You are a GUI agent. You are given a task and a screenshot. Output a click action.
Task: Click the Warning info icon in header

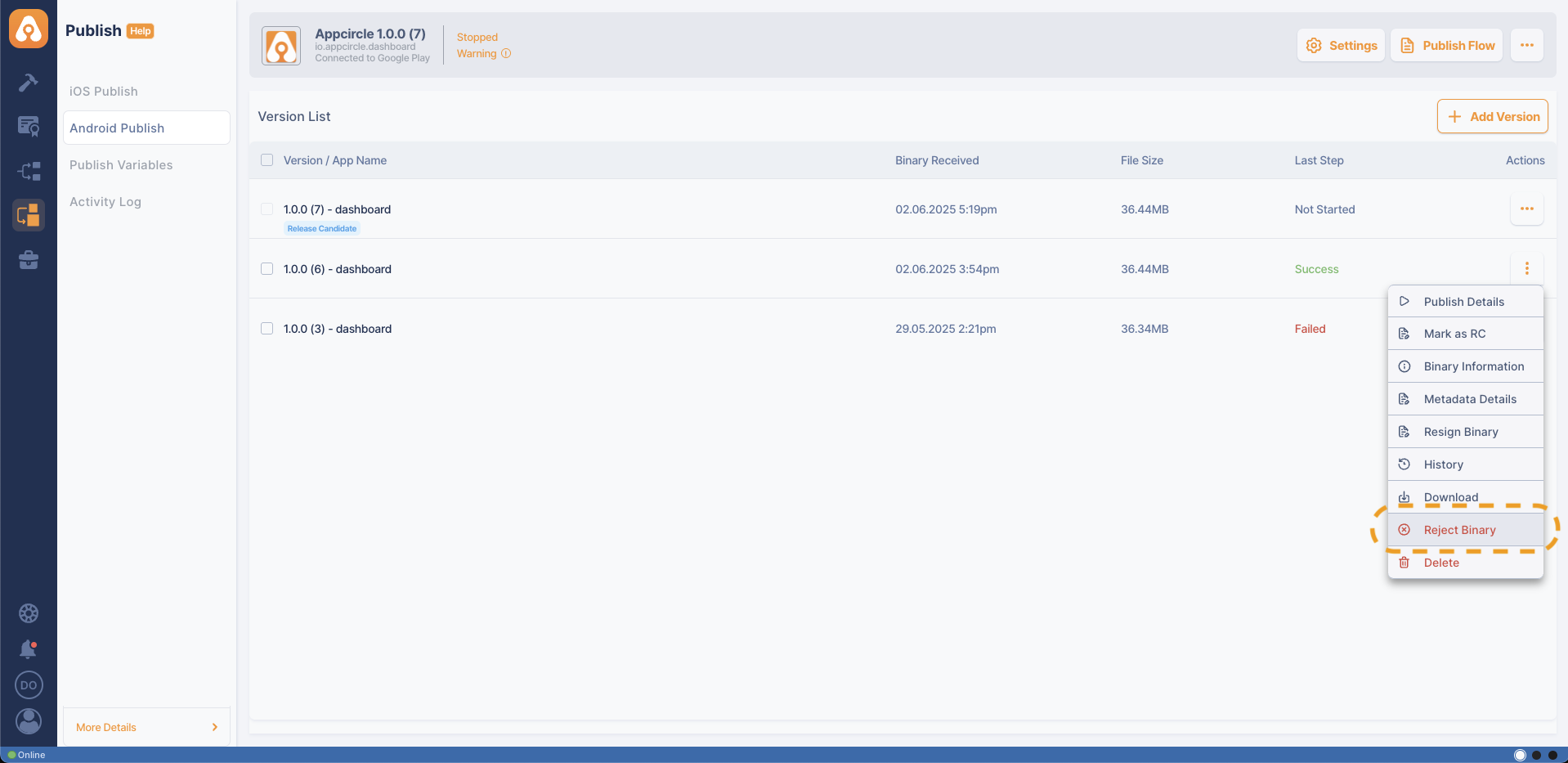point(506,54)
